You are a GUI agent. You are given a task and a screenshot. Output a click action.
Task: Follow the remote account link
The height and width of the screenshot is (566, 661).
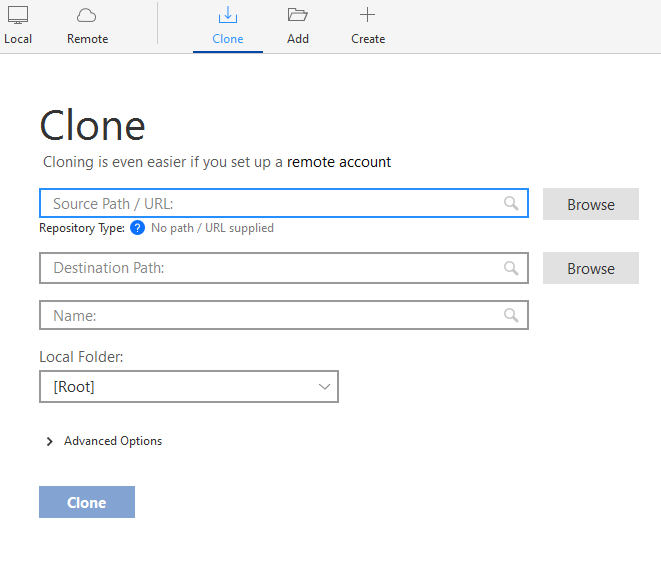(339, 162)
